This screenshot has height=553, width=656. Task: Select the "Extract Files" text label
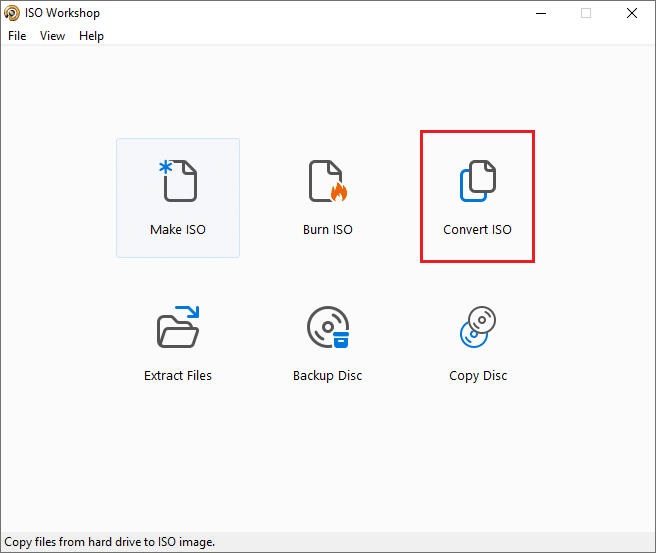point(178,376)
